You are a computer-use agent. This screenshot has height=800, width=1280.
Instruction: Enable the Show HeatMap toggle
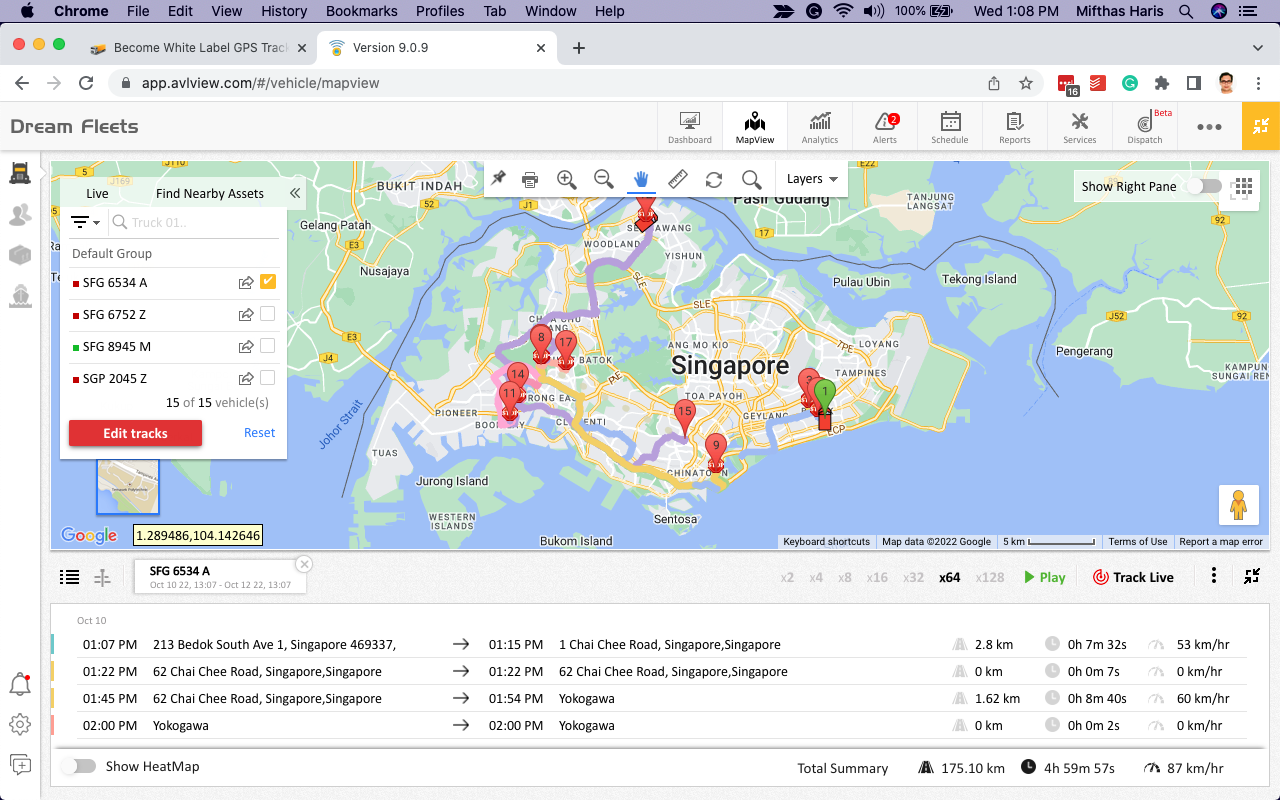click(x=79, y=764)
